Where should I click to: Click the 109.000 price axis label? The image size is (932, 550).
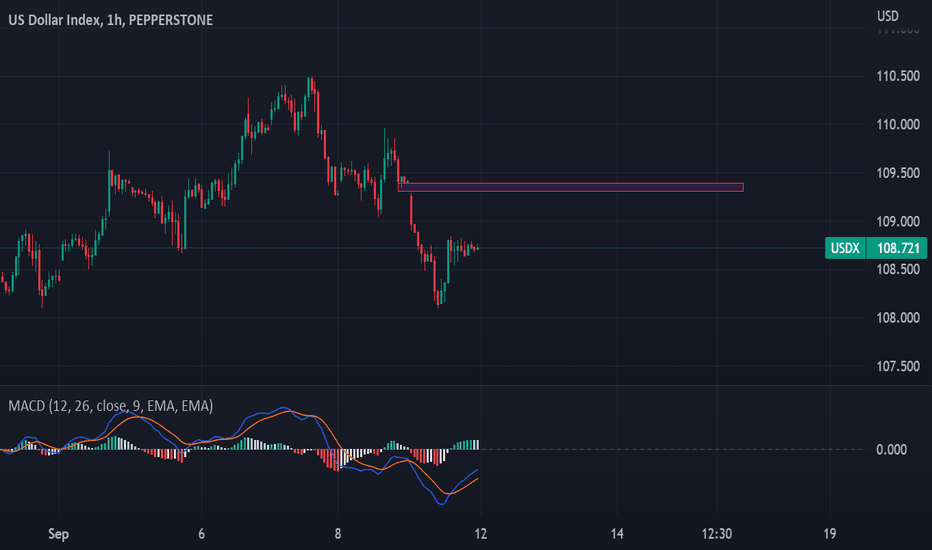pyautogui.click(x=898, y=222)
